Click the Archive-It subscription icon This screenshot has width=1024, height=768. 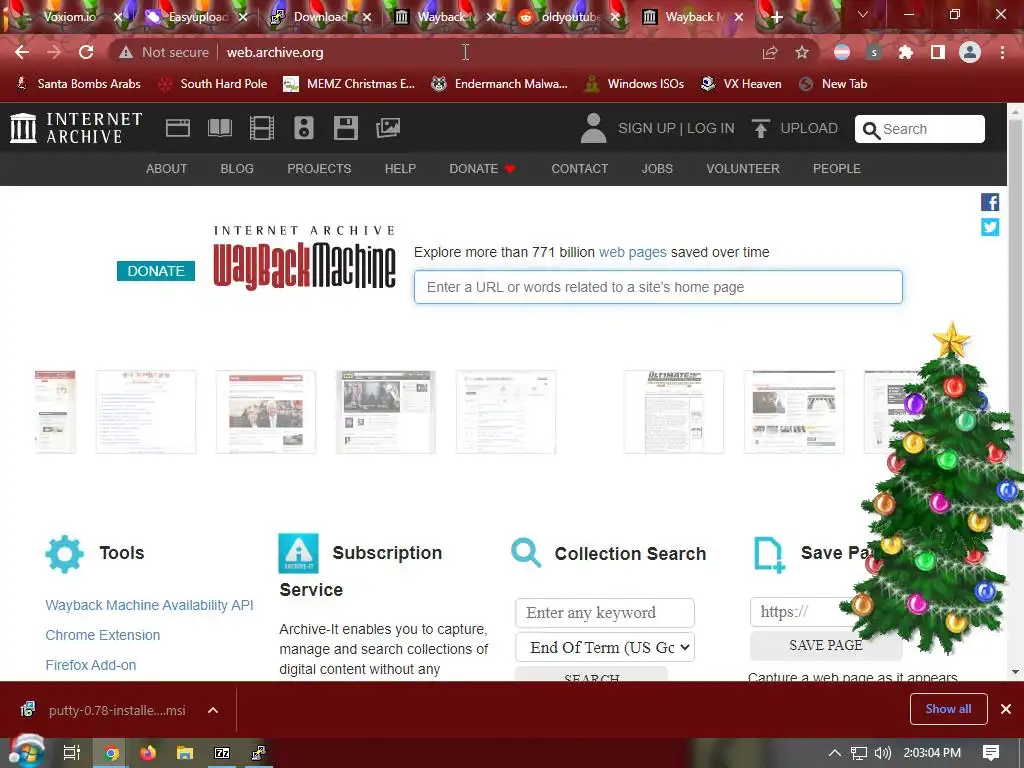pos(298,553)
